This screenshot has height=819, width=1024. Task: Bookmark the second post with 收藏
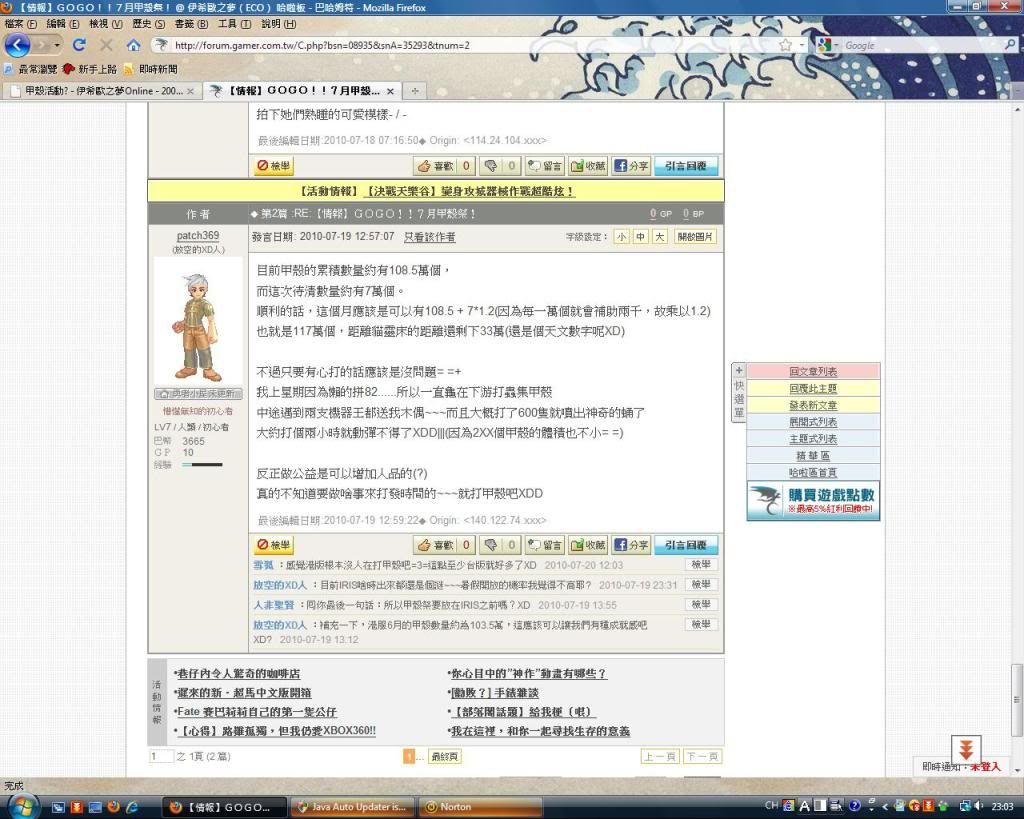point(588,545)
